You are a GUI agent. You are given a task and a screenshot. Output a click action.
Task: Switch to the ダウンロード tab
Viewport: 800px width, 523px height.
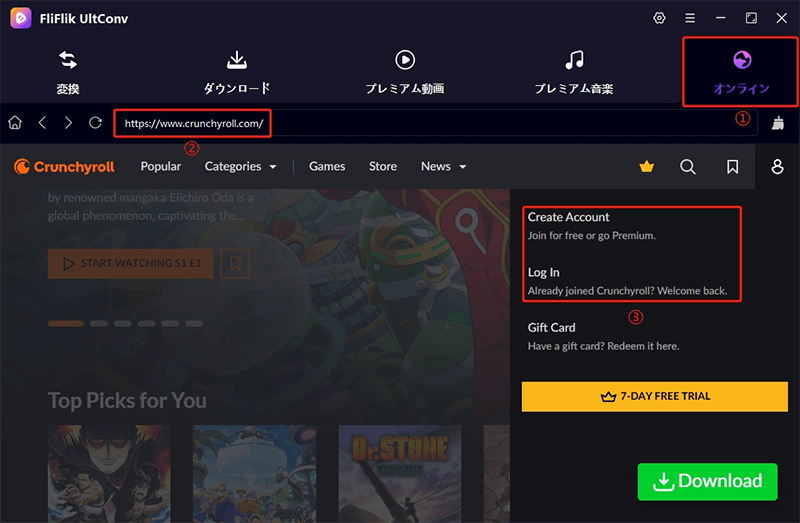(237, 73)
